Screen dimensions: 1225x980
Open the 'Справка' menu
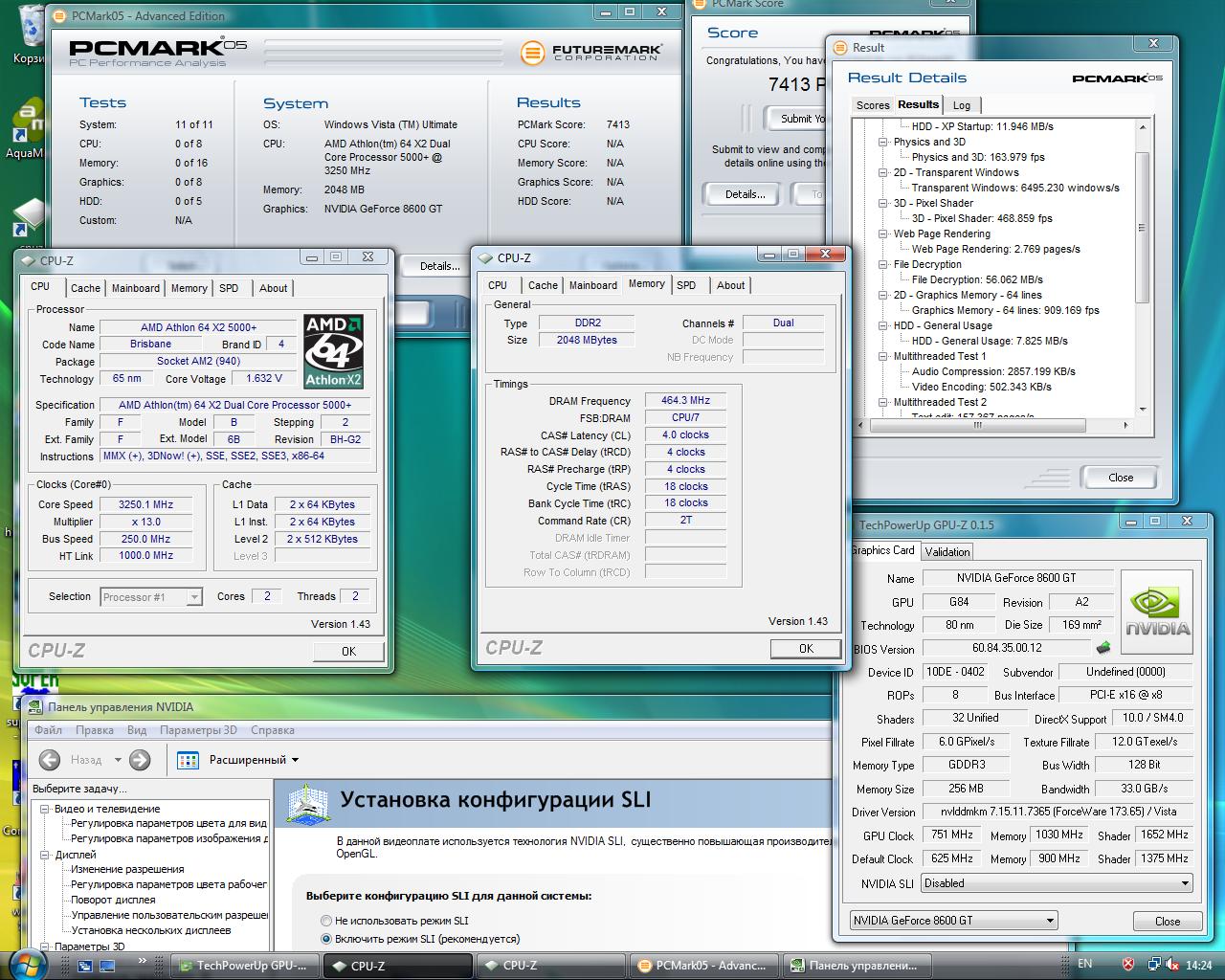tap(273, 730)
